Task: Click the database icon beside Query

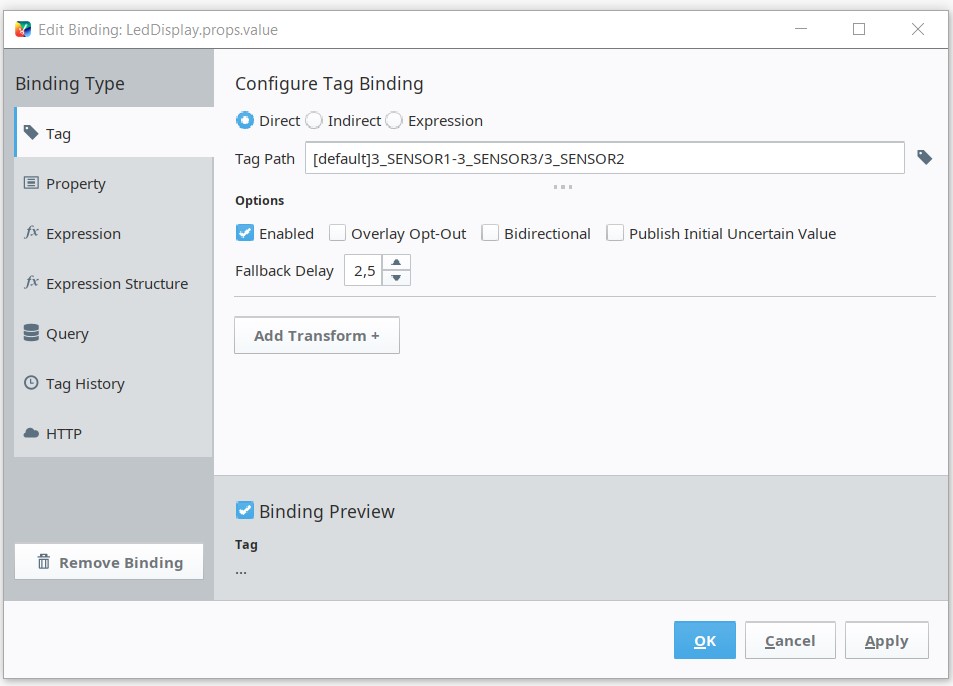Action: pos(31,332)
